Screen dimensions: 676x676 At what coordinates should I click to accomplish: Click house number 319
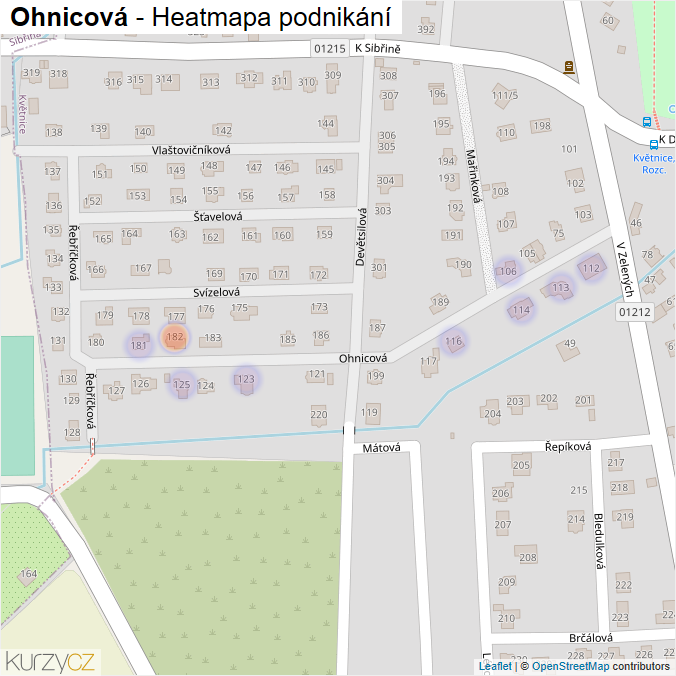(31, 72)
